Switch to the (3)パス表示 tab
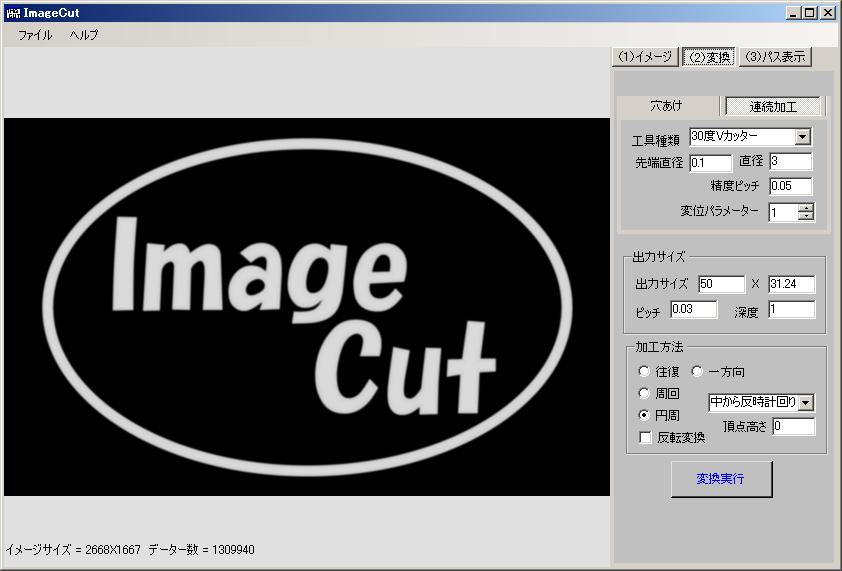Screen dimensions: 842x571 click(775, 56)
